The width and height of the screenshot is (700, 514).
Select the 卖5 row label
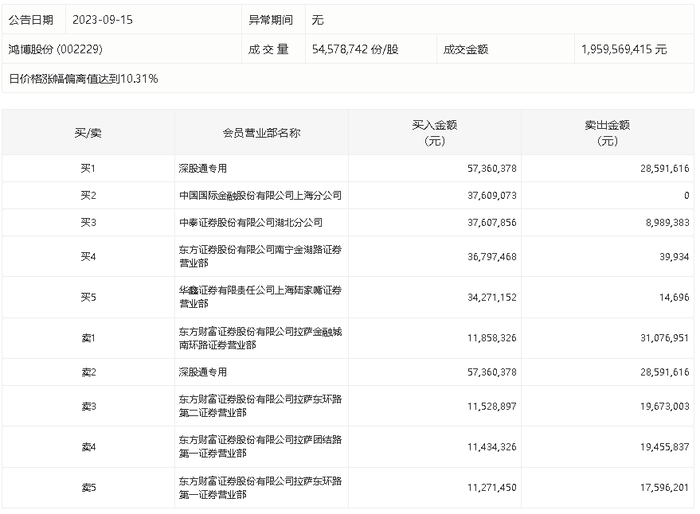(88, 488)
